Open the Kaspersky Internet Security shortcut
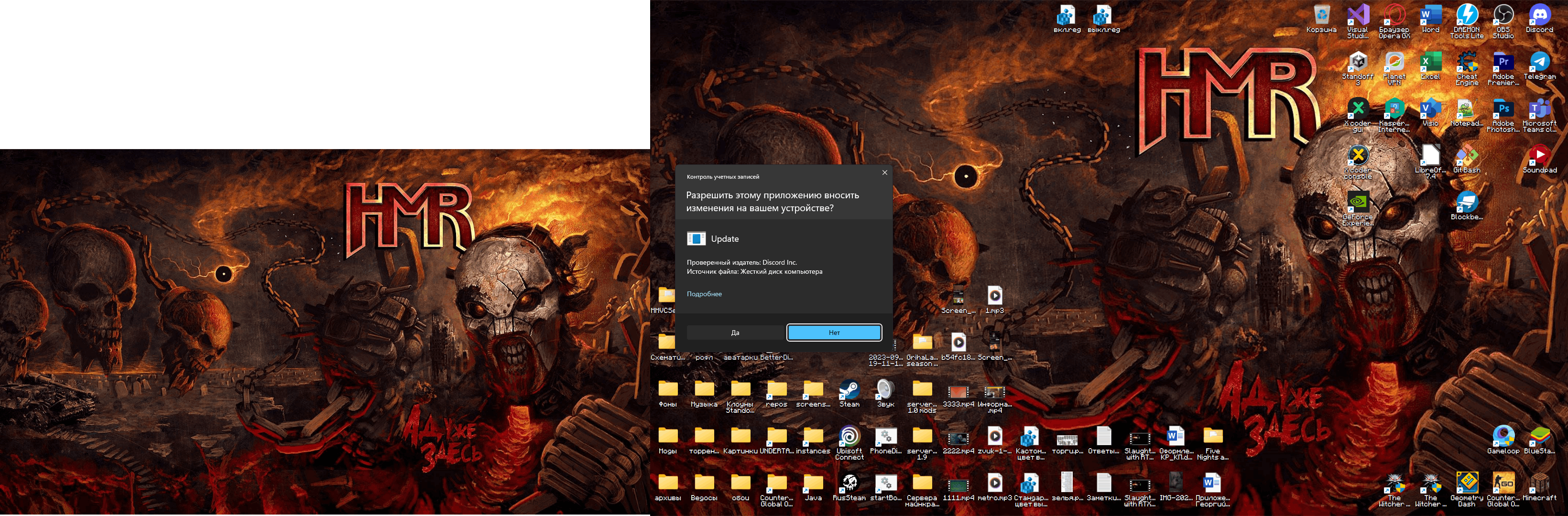The width and height of the screenshot is (1568, 516). (x=1394, y=115)
